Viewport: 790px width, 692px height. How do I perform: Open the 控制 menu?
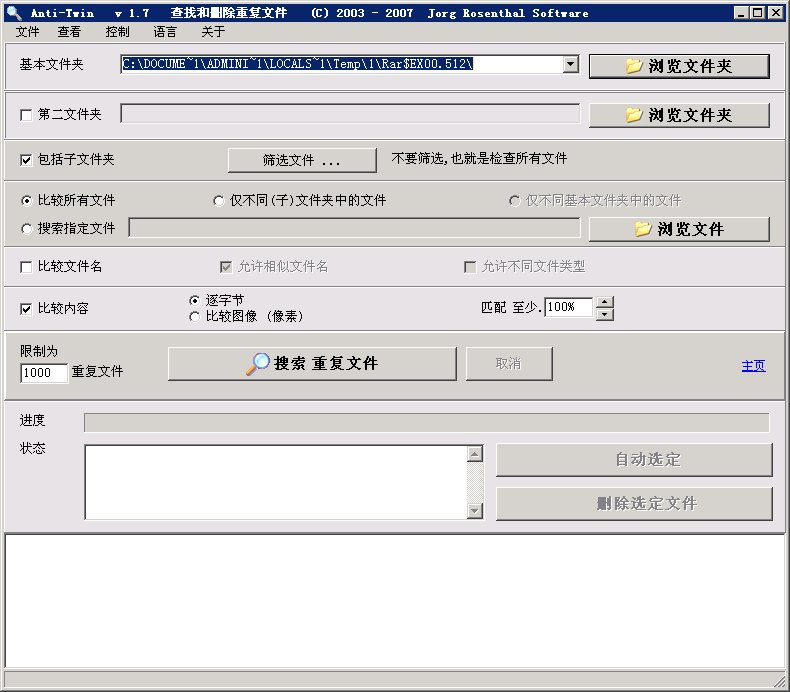tap(117, 32)
